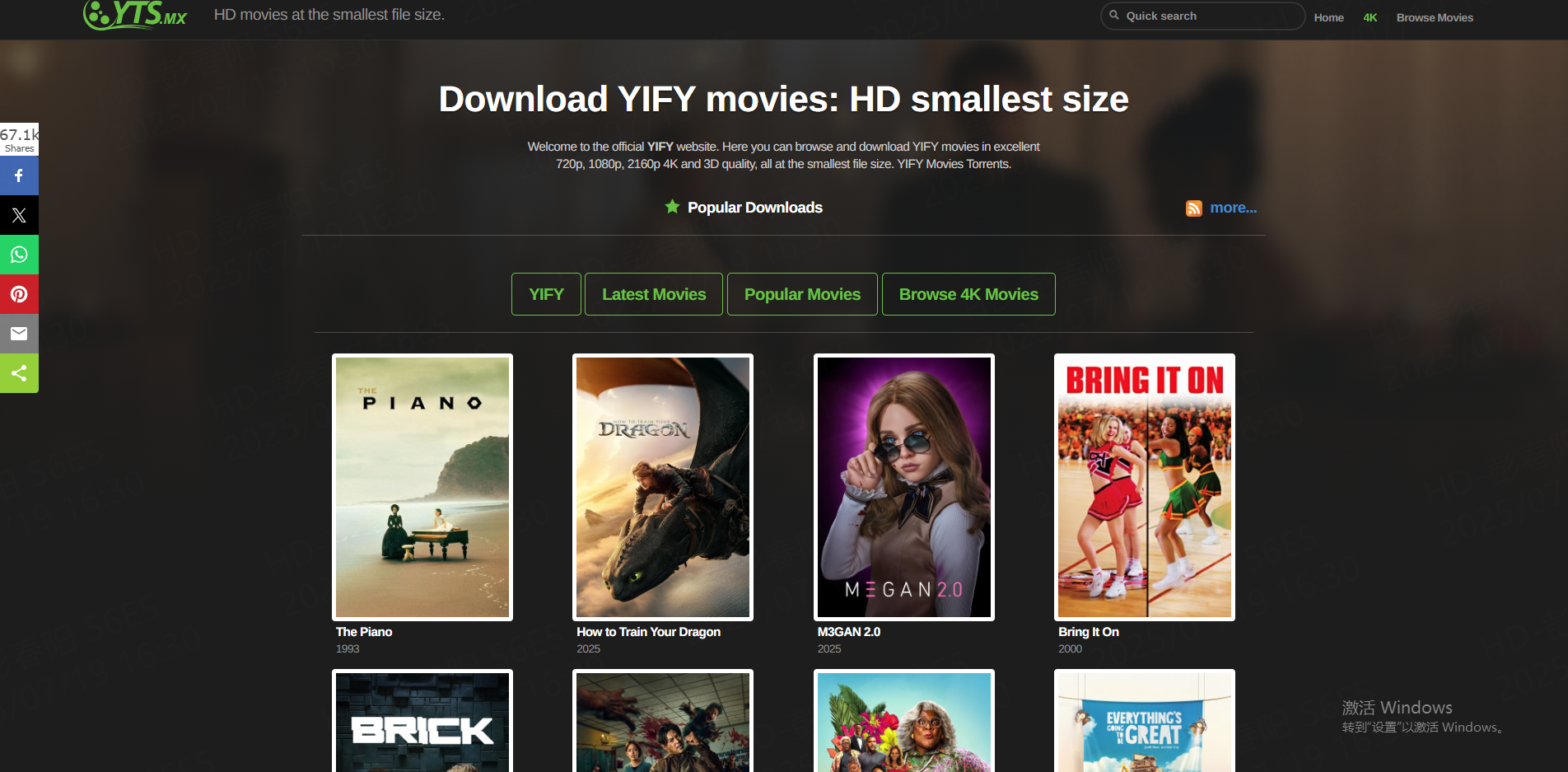This screenshot has height=772, width=1568.
Task: Click 'How to Train Your Dragon' title
Action: (x=648, y=632)
